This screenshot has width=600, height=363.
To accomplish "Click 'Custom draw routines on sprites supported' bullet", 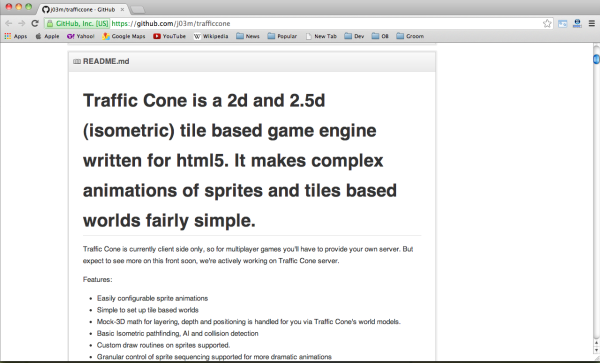I will 163,345.
